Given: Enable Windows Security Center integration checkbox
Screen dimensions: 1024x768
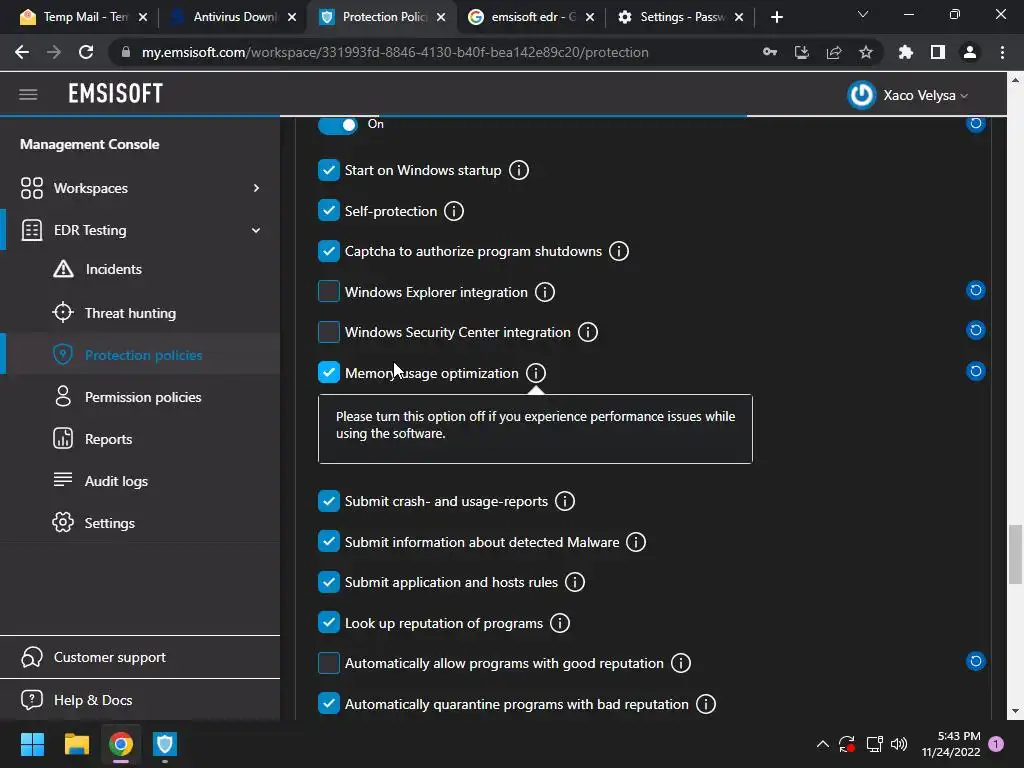Looking at the screenshot, I should (x=328, y=332).
